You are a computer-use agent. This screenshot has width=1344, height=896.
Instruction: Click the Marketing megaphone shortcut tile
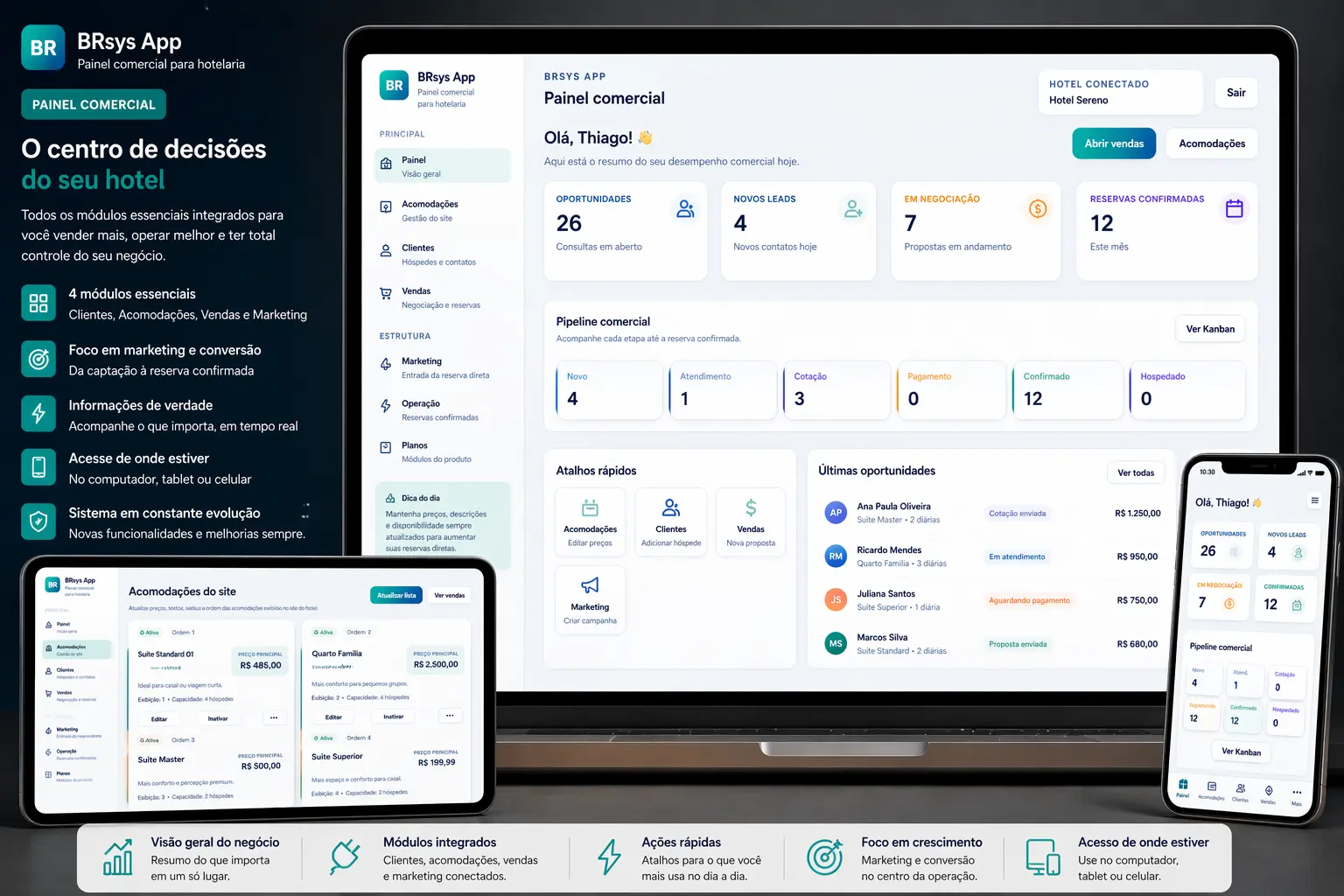(590, 599)
